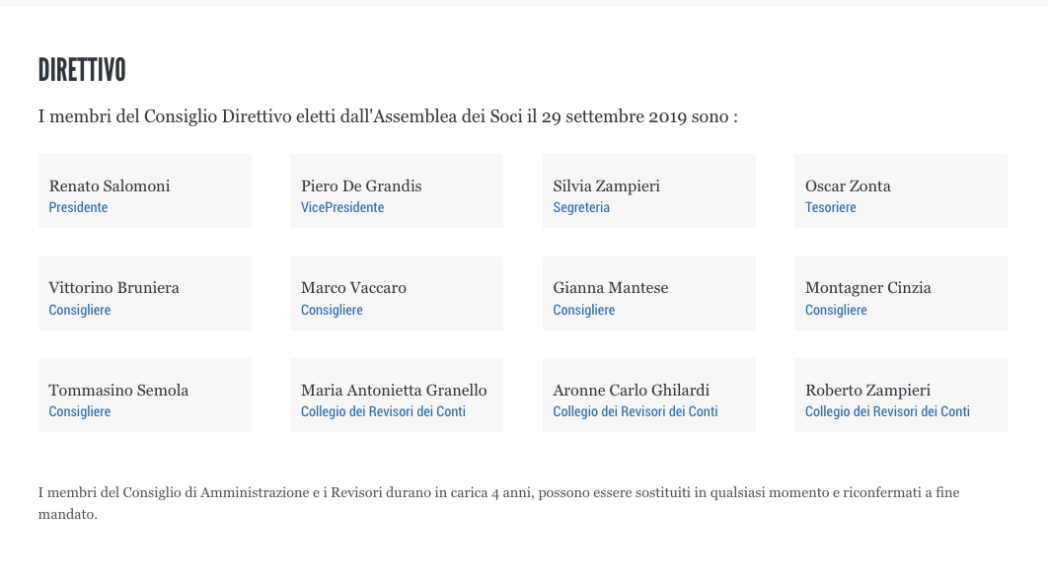Click Consigliere under Montagner Cinzia

(835, 310)
